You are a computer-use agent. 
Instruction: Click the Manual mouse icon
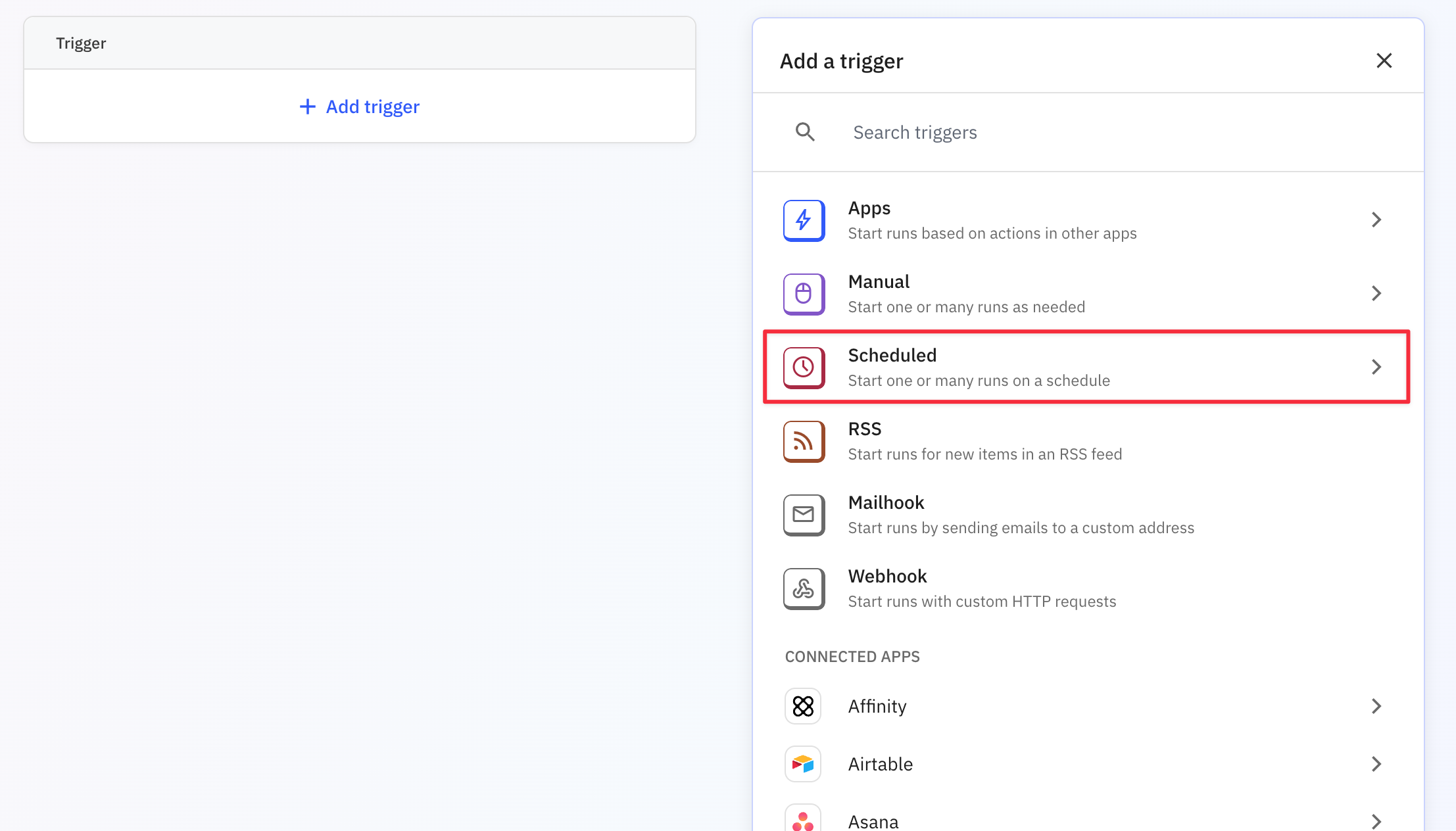coord(804,294)
